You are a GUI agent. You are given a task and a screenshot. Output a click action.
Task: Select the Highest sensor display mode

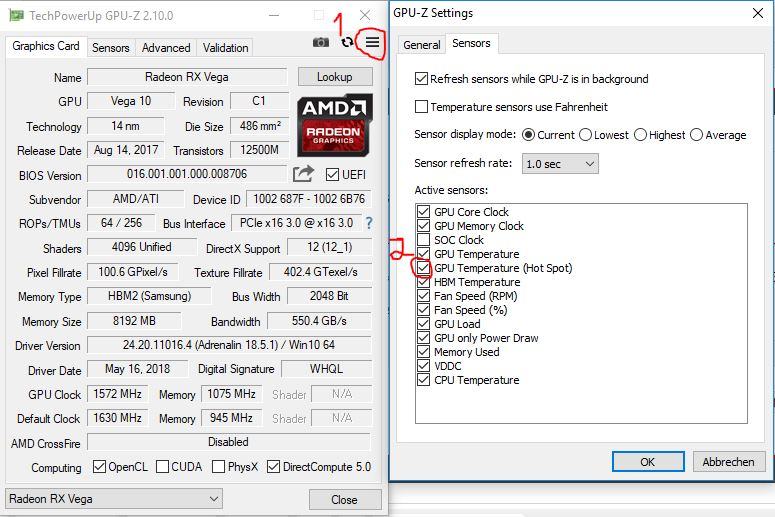point(640,135)
